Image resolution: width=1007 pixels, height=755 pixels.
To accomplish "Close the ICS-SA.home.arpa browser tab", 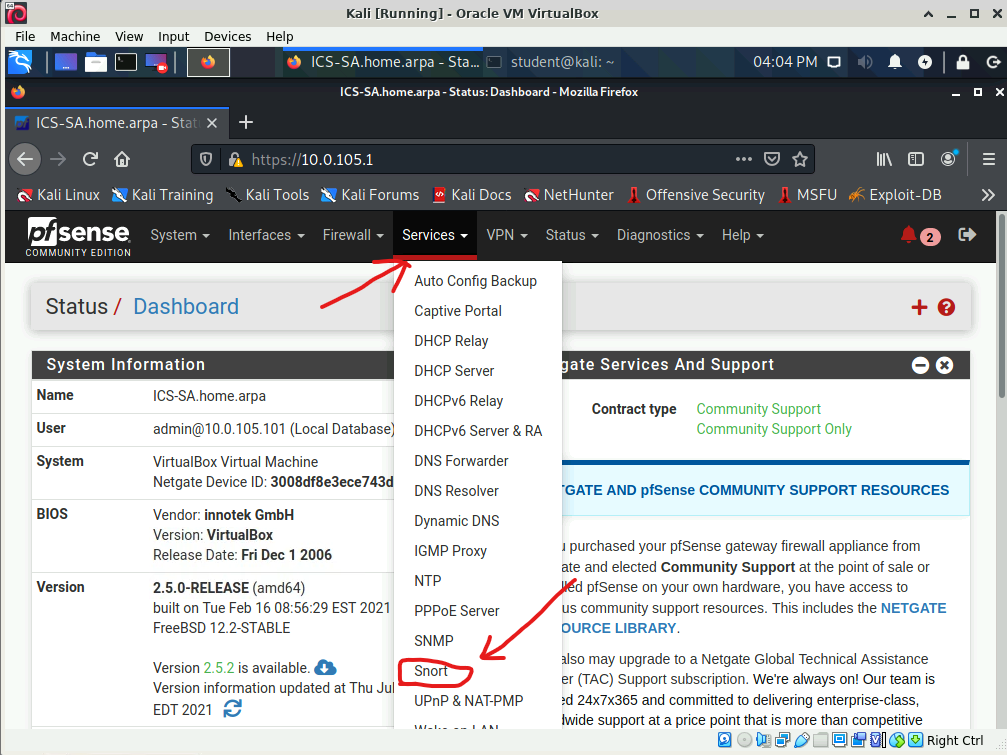I will (x=211, y=123).
